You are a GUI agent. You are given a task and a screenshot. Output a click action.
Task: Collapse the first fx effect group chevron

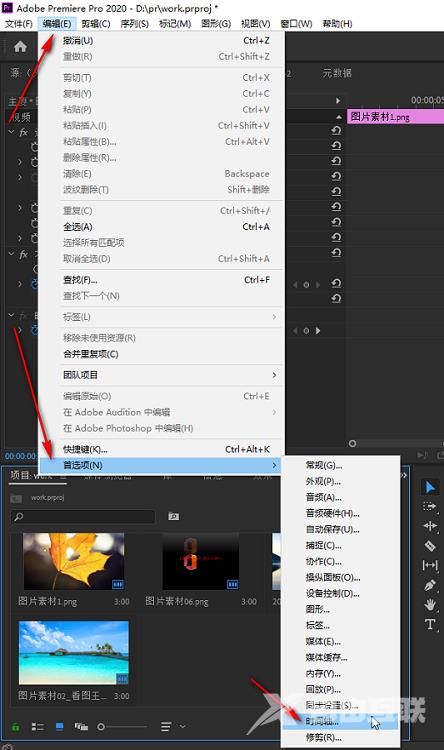click(x=11, y=132)
